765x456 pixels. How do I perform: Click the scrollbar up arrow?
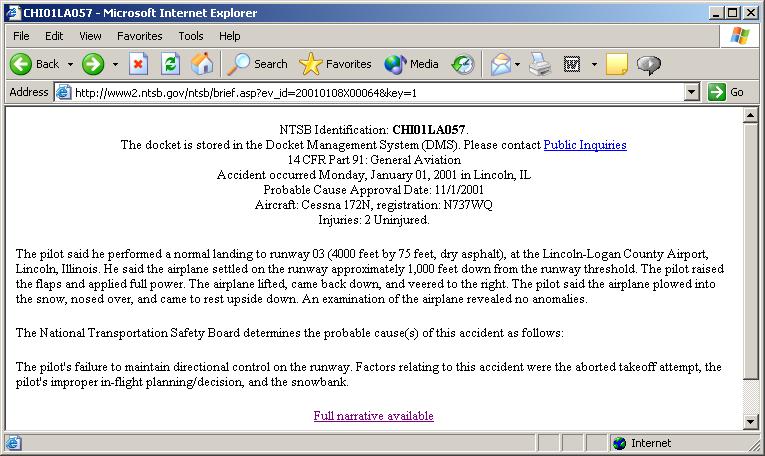pos(750,116)
